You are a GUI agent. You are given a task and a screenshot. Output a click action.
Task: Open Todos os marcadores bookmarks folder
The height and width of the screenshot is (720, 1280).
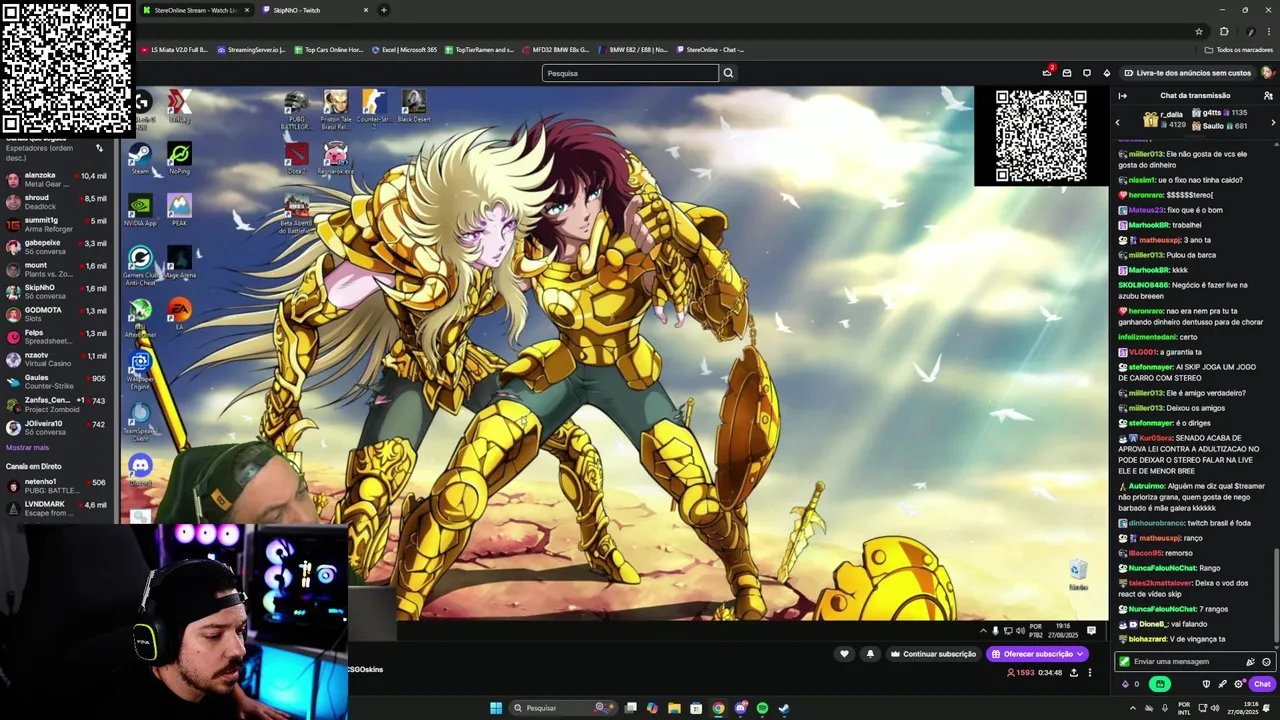point(1239,49)
